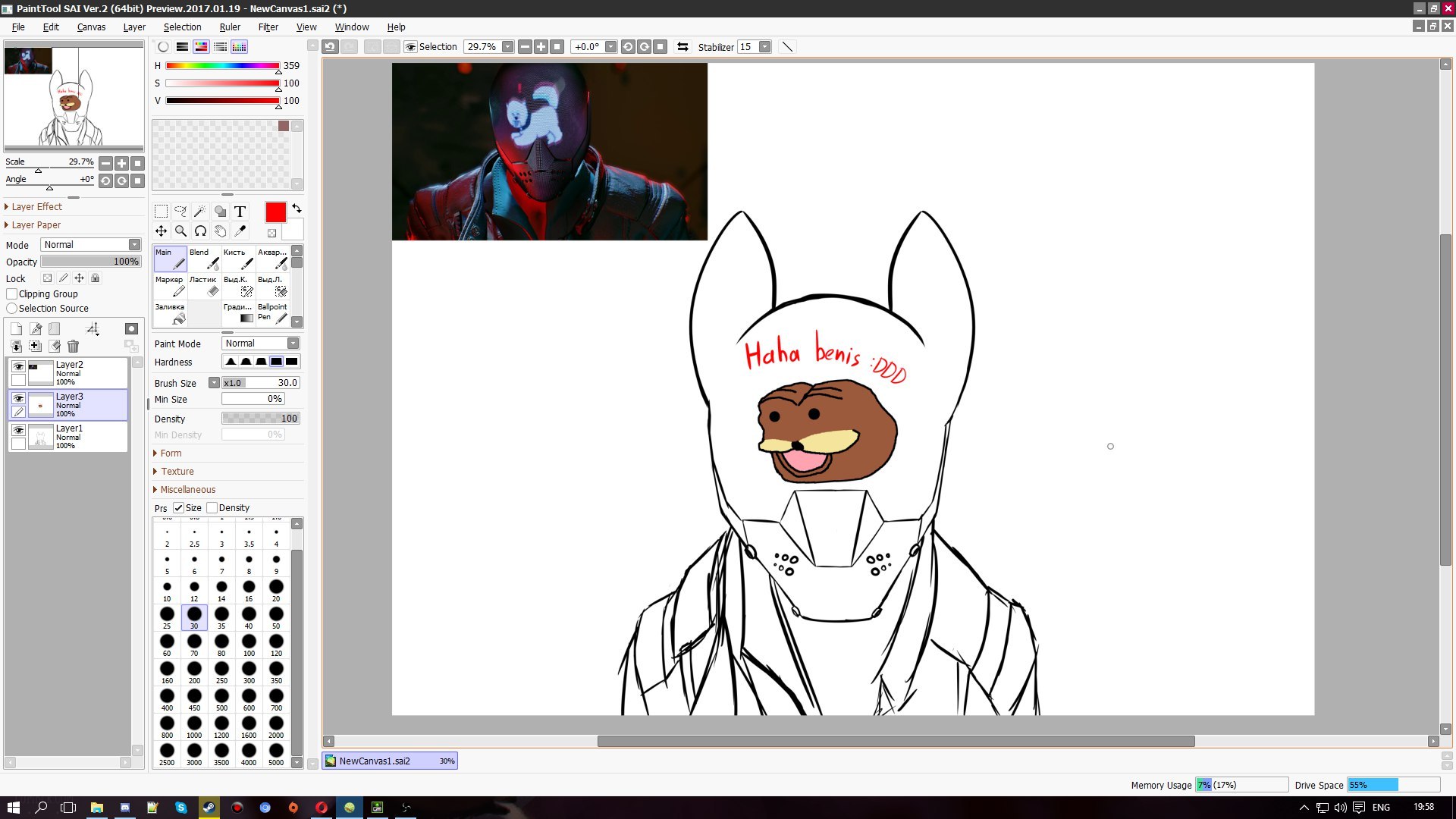This screenshot has height=819, width=1456.
Task: Select the Magic Wand tool
Action: point(200,212)
